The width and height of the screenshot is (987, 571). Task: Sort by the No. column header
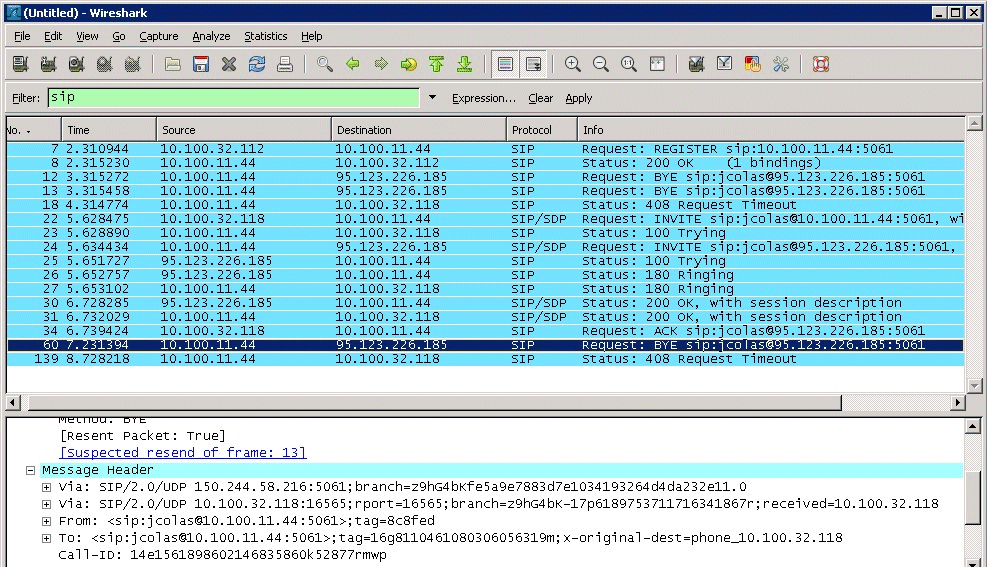33,130
